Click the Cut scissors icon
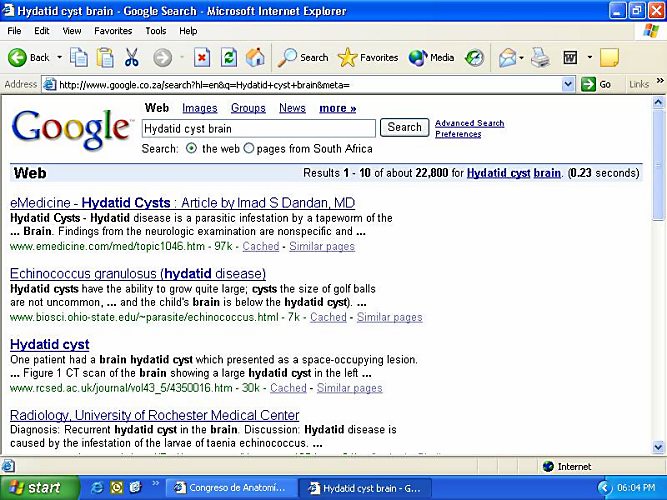 (x=132, y=57)
